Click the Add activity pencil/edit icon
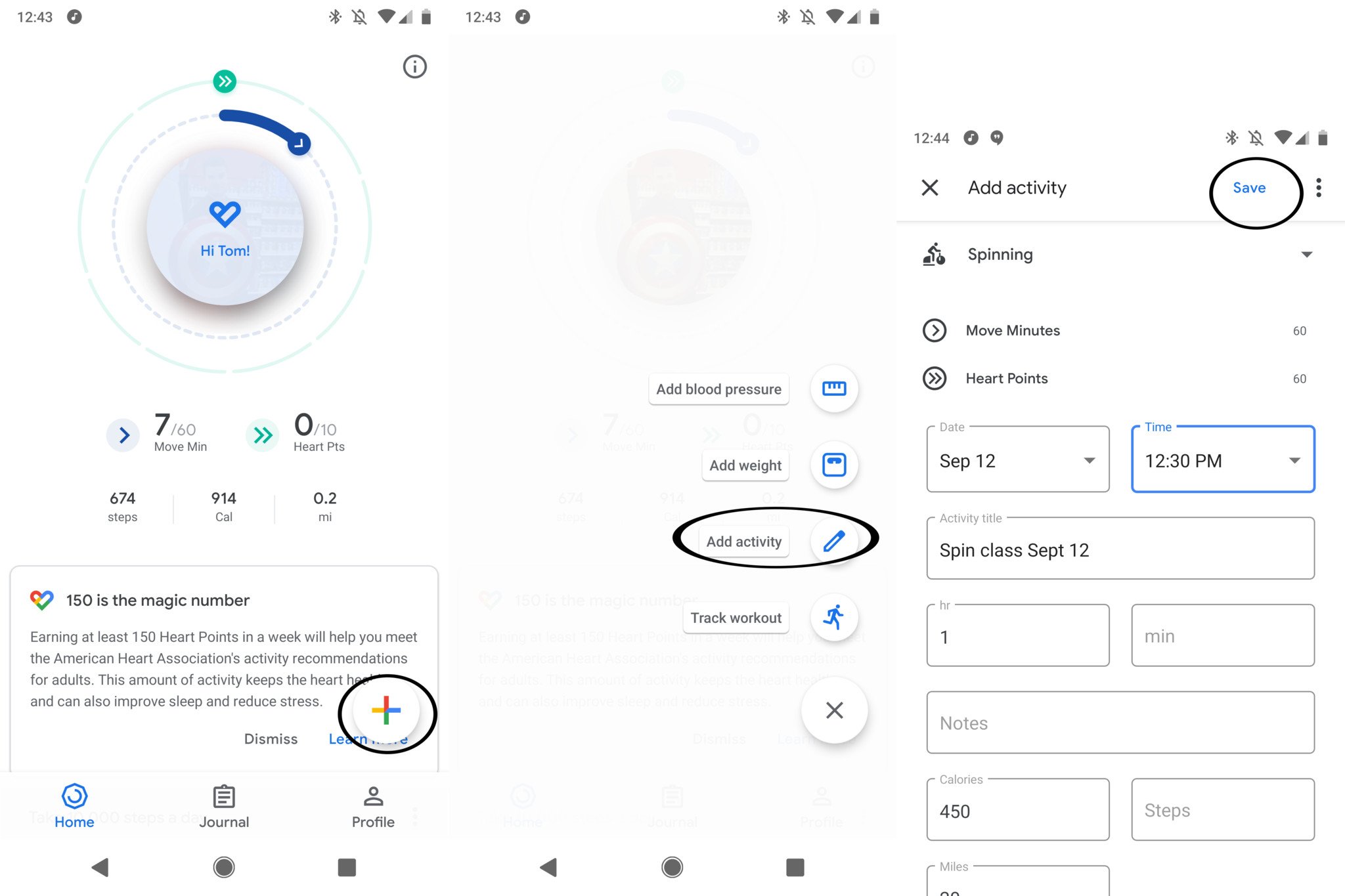Viewport: 1345px width, 896px height. 834,540
